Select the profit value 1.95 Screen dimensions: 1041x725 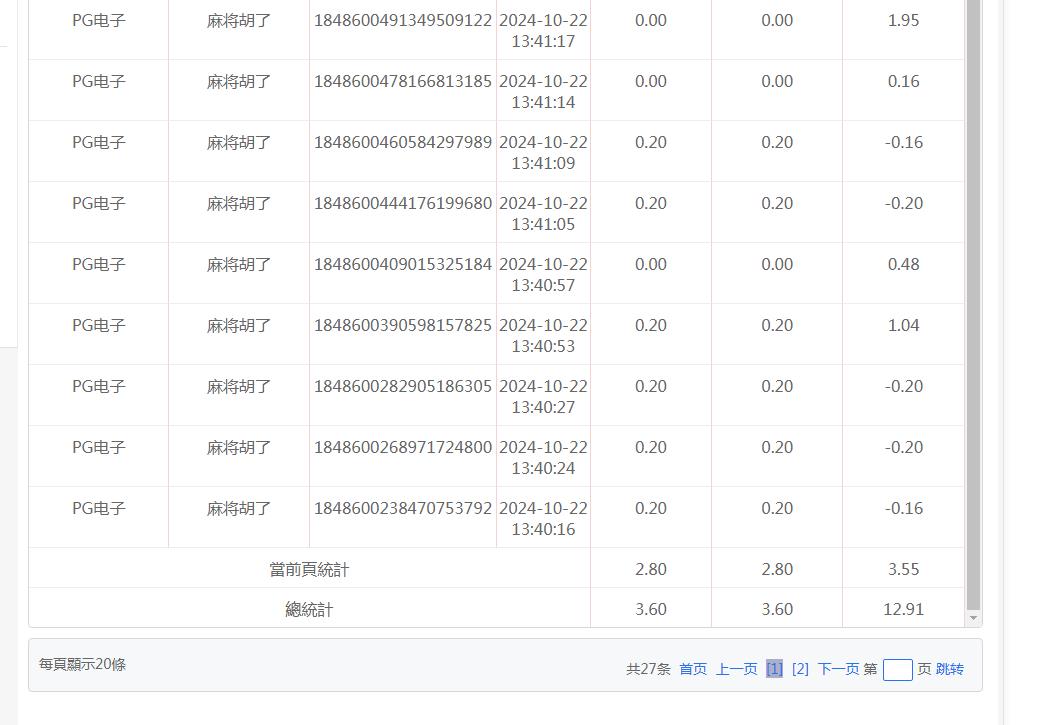pos(902,20)
